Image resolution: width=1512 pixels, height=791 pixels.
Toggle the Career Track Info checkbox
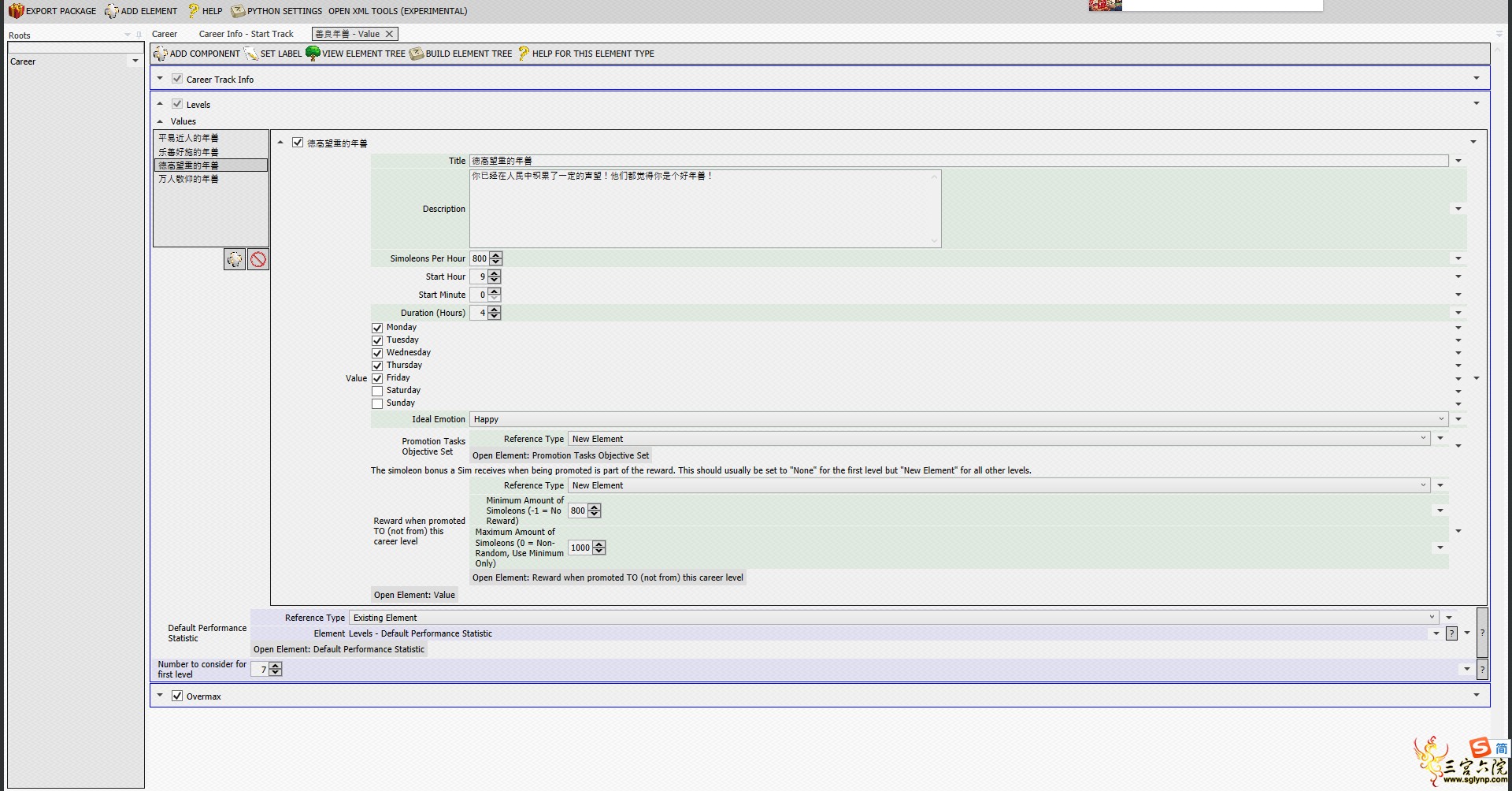click(x=177, y=79)
